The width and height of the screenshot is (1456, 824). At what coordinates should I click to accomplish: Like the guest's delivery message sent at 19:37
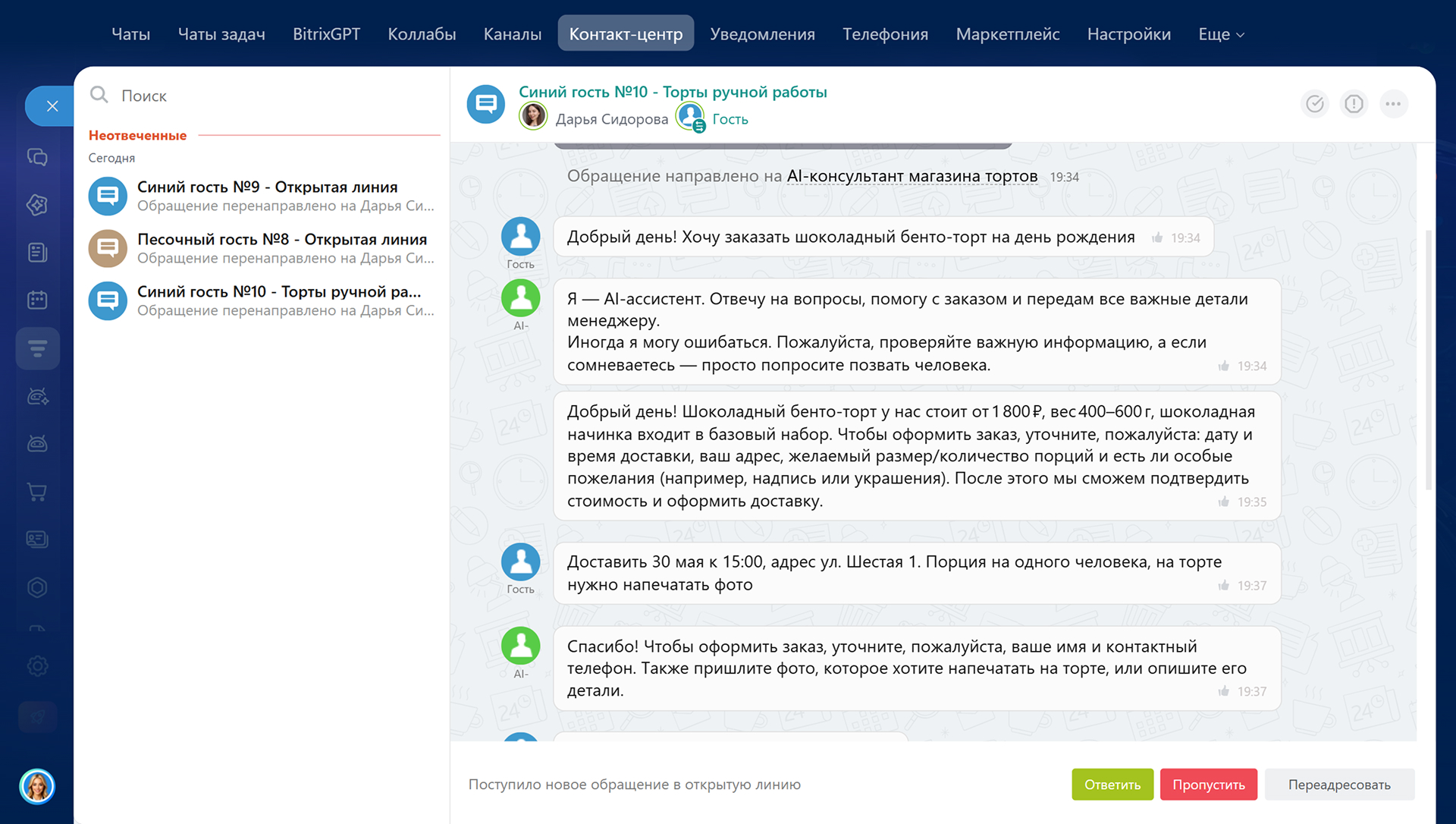(1223, 586)
